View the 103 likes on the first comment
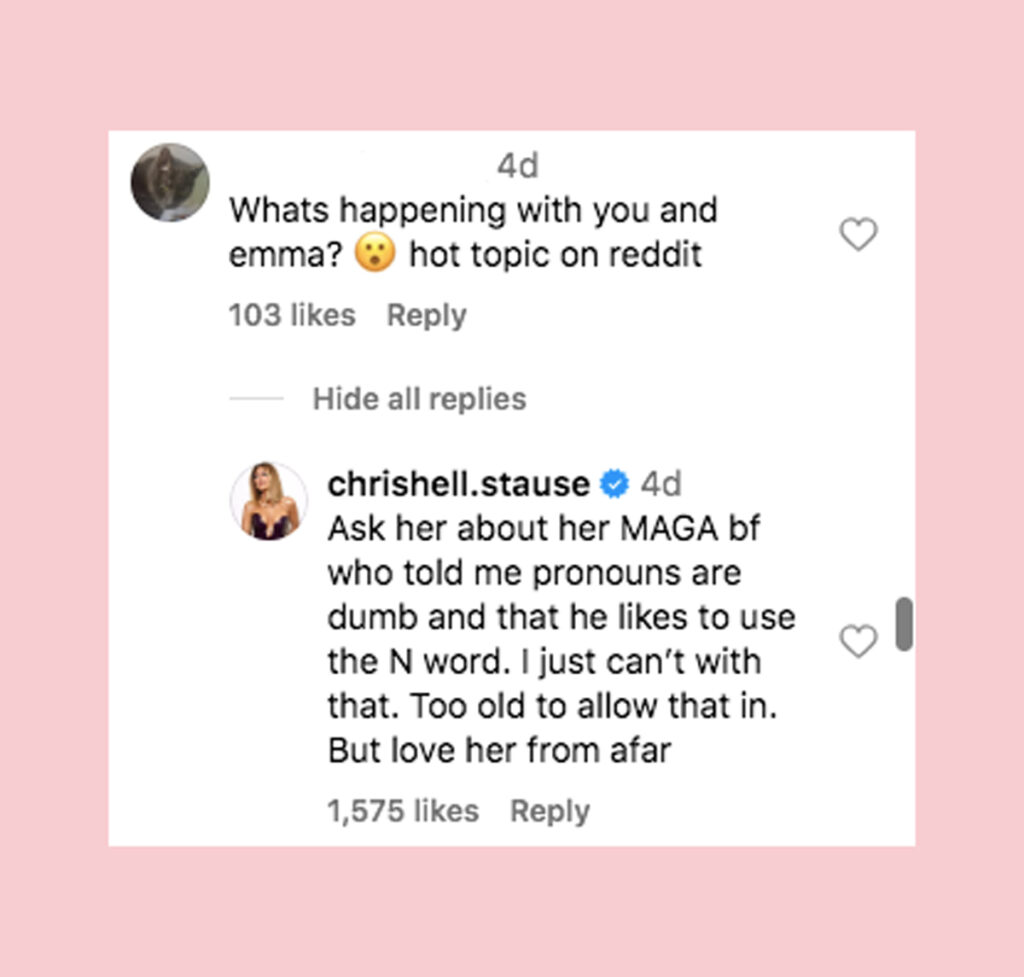 [291, 315]
